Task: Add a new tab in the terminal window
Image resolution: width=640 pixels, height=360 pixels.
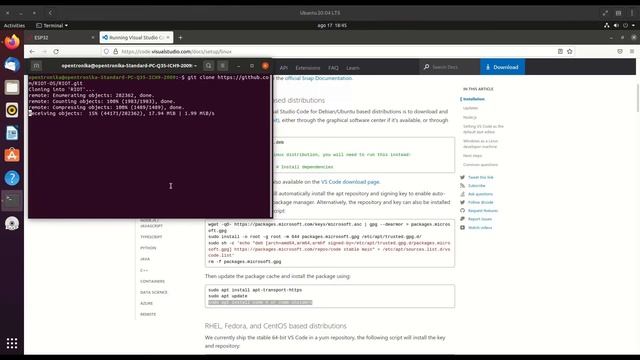Action: coord(36,66)
